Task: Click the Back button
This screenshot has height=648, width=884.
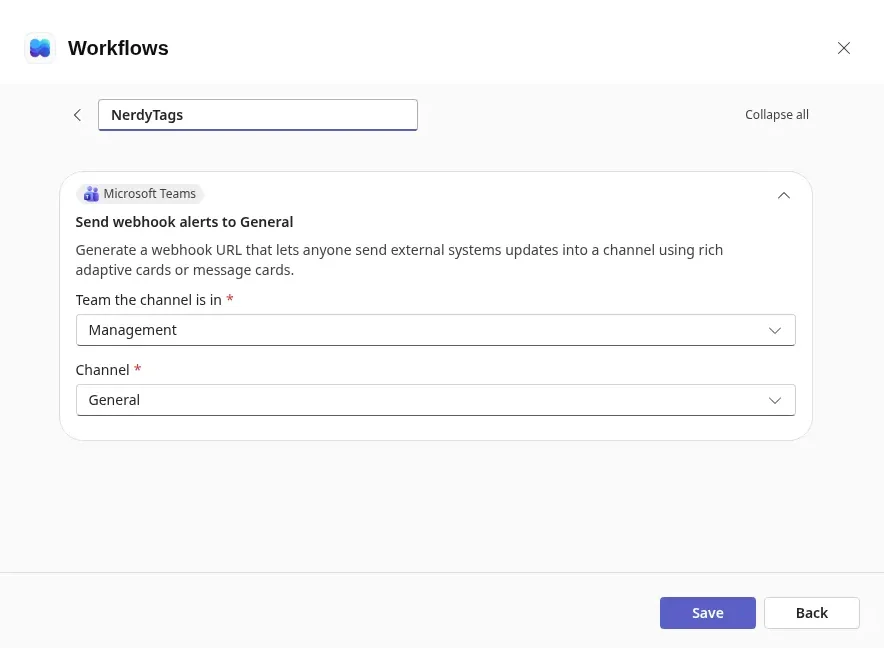Action: tap(811, 612)
